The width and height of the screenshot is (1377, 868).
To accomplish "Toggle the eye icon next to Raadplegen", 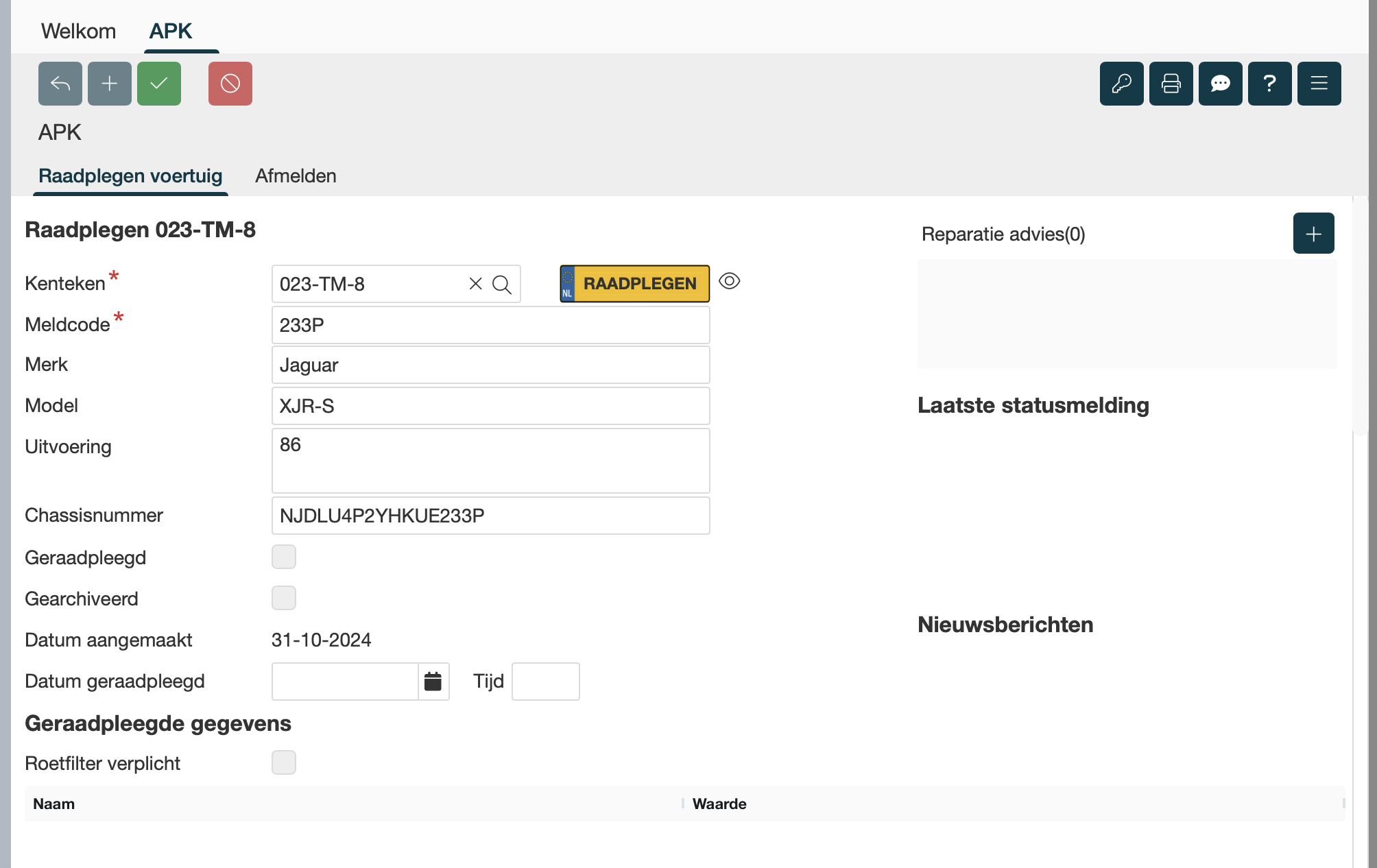I will click(x=730, y=281).
